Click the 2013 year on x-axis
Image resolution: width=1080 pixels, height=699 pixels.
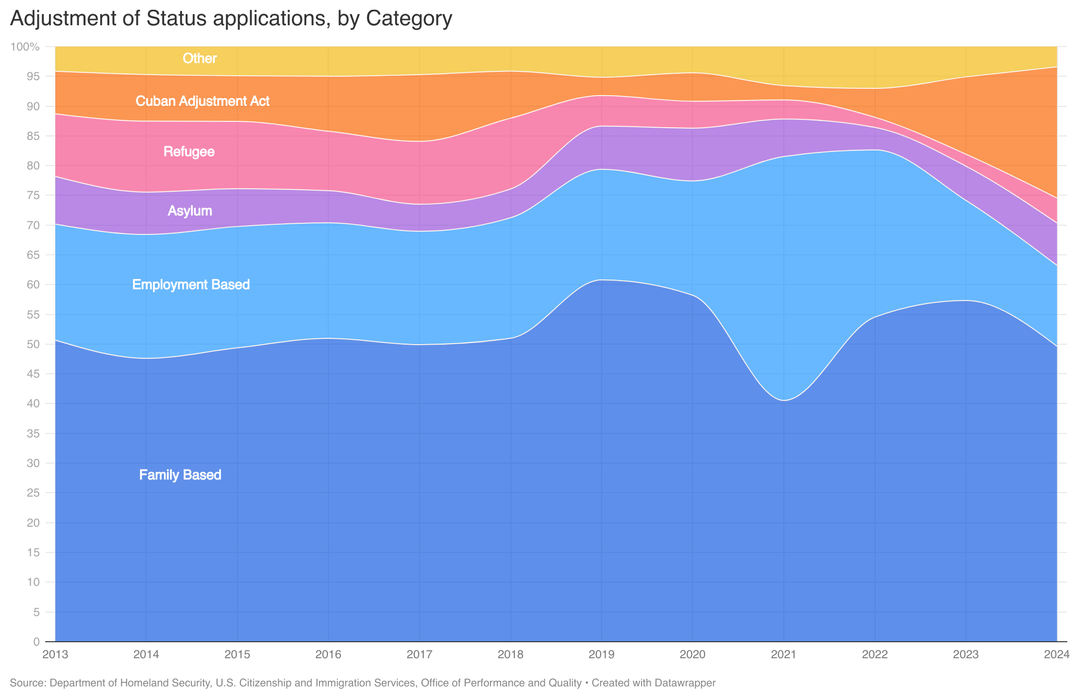[54, 655]
